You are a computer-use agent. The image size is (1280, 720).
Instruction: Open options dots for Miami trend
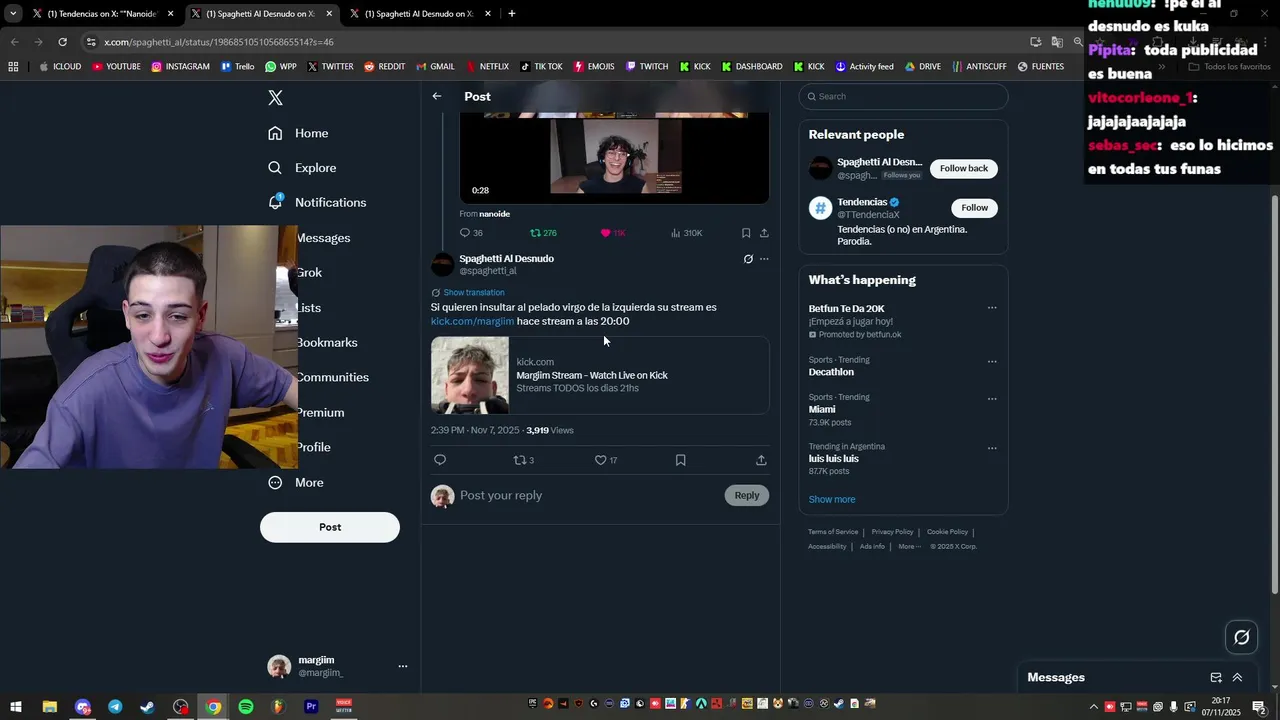[x=992, y=398]
